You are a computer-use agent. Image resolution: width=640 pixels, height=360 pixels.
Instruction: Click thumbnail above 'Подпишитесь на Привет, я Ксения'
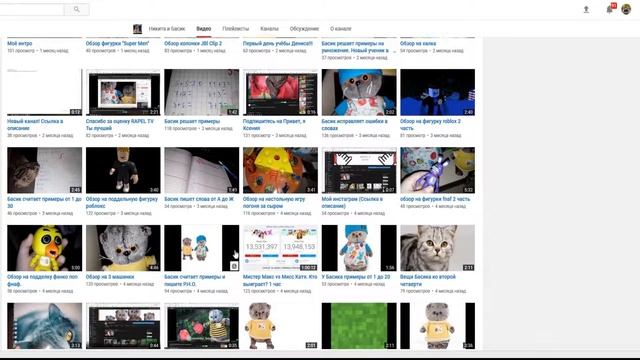[x=280, y=92]
